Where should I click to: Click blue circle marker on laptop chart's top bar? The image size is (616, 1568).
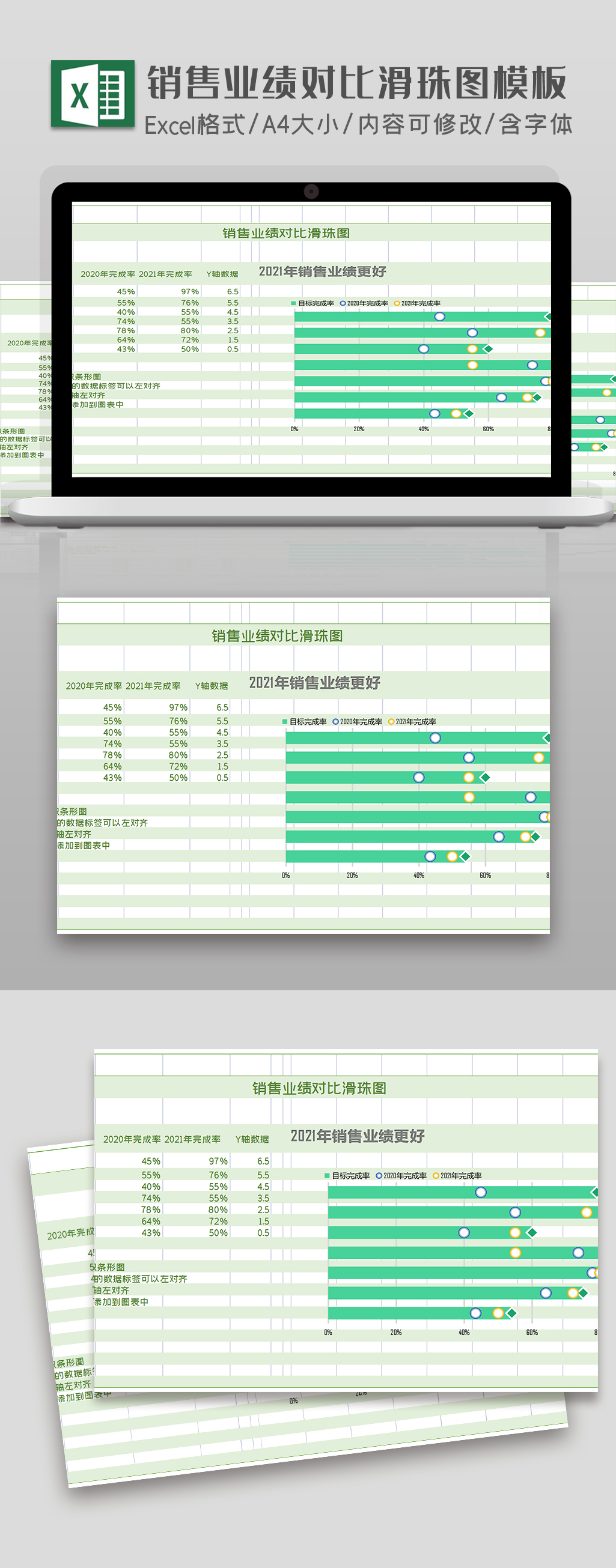tap(439, 316)
